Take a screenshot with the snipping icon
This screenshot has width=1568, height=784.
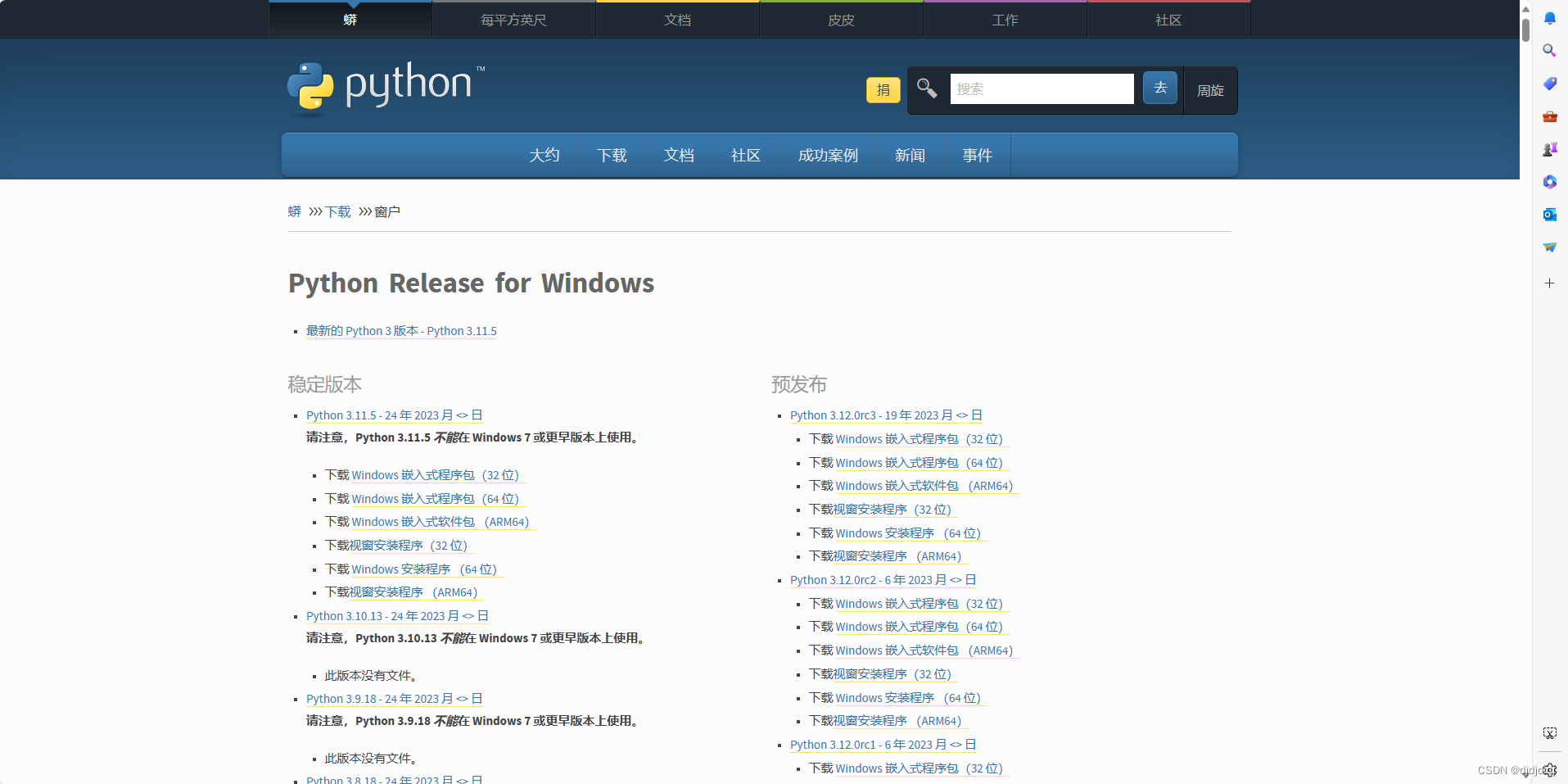click(x=1548, y=732)
